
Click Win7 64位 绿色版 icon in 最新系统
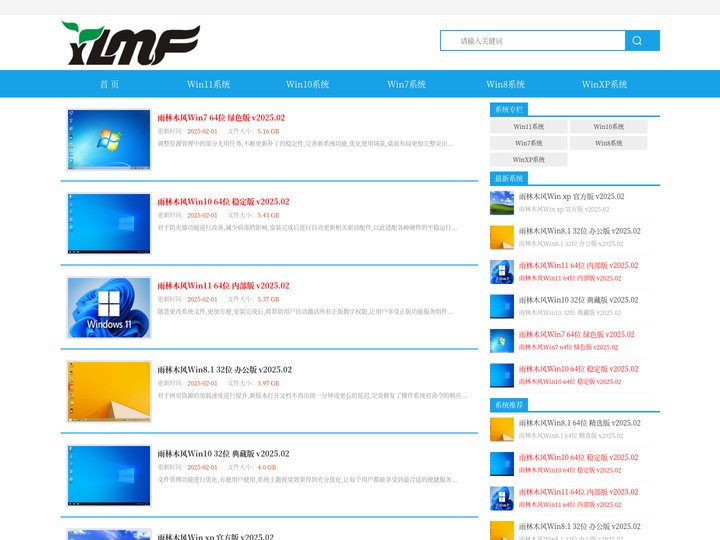click(x=502, y=341)
